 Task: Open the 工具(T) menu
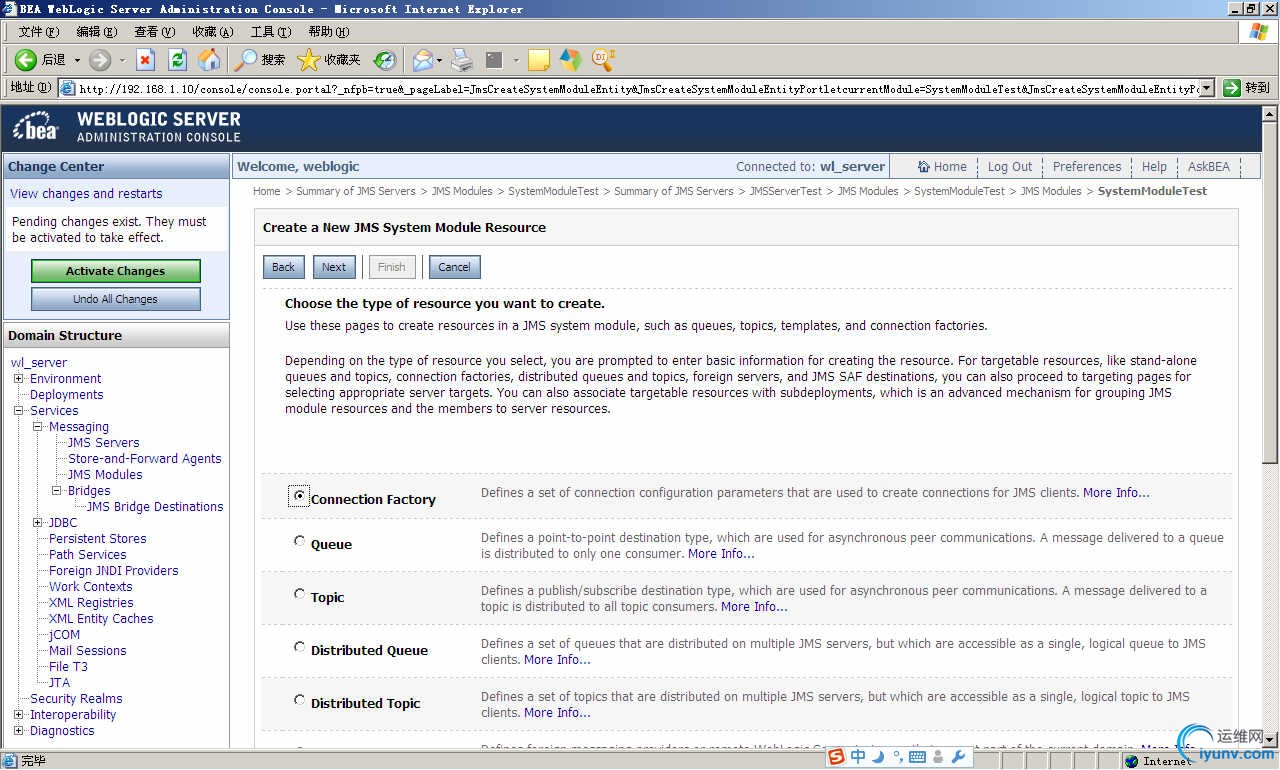coord(271,32)
